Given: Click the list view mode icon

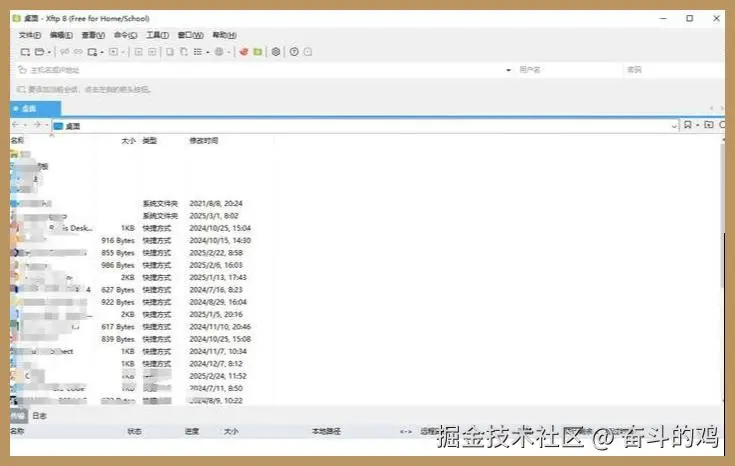Looking at the screenshot, I should 198,52.
